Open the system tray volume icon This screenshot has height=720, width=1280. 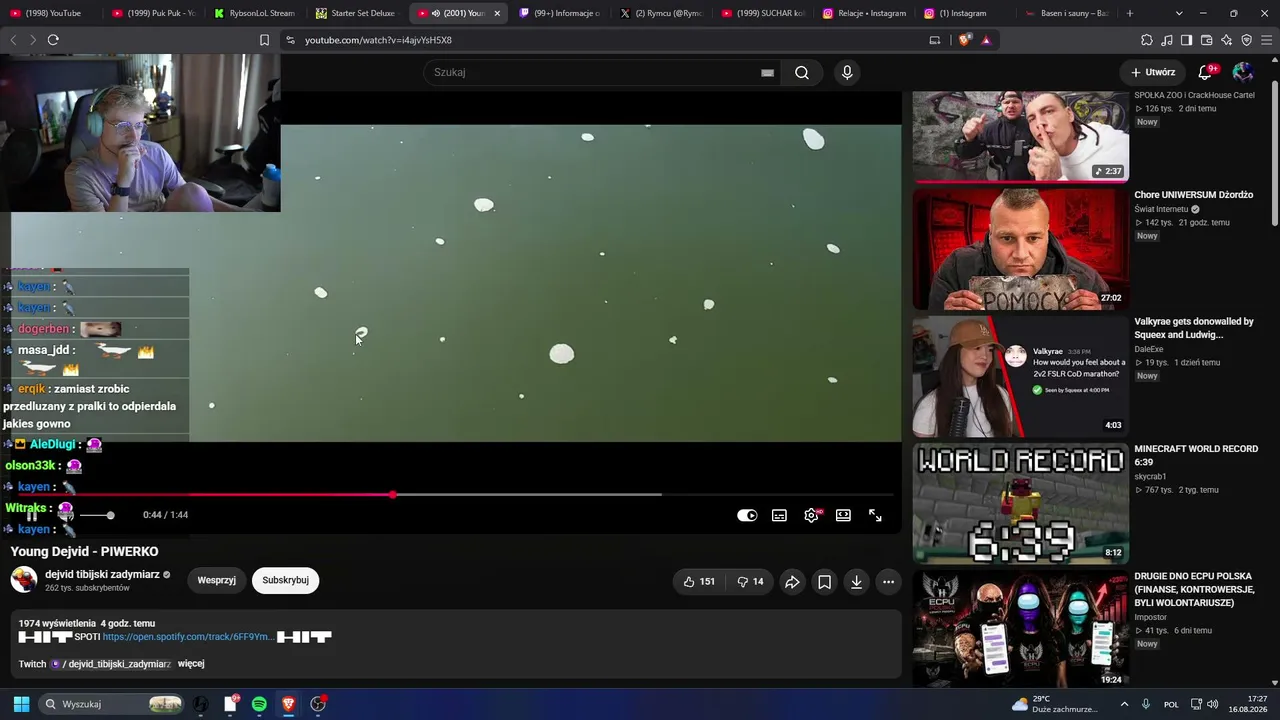pos(1213,704)
